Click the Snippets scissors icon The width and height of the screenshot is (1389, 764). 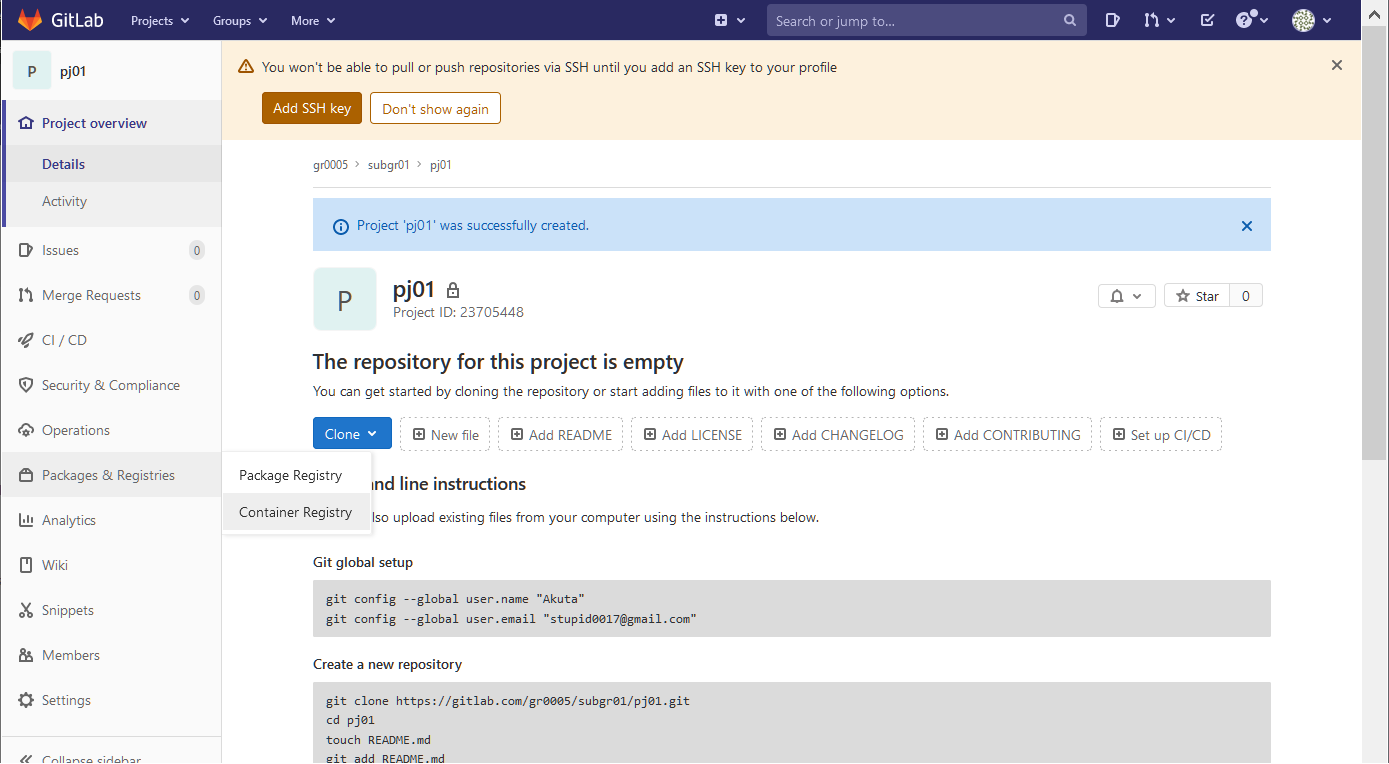26,610
